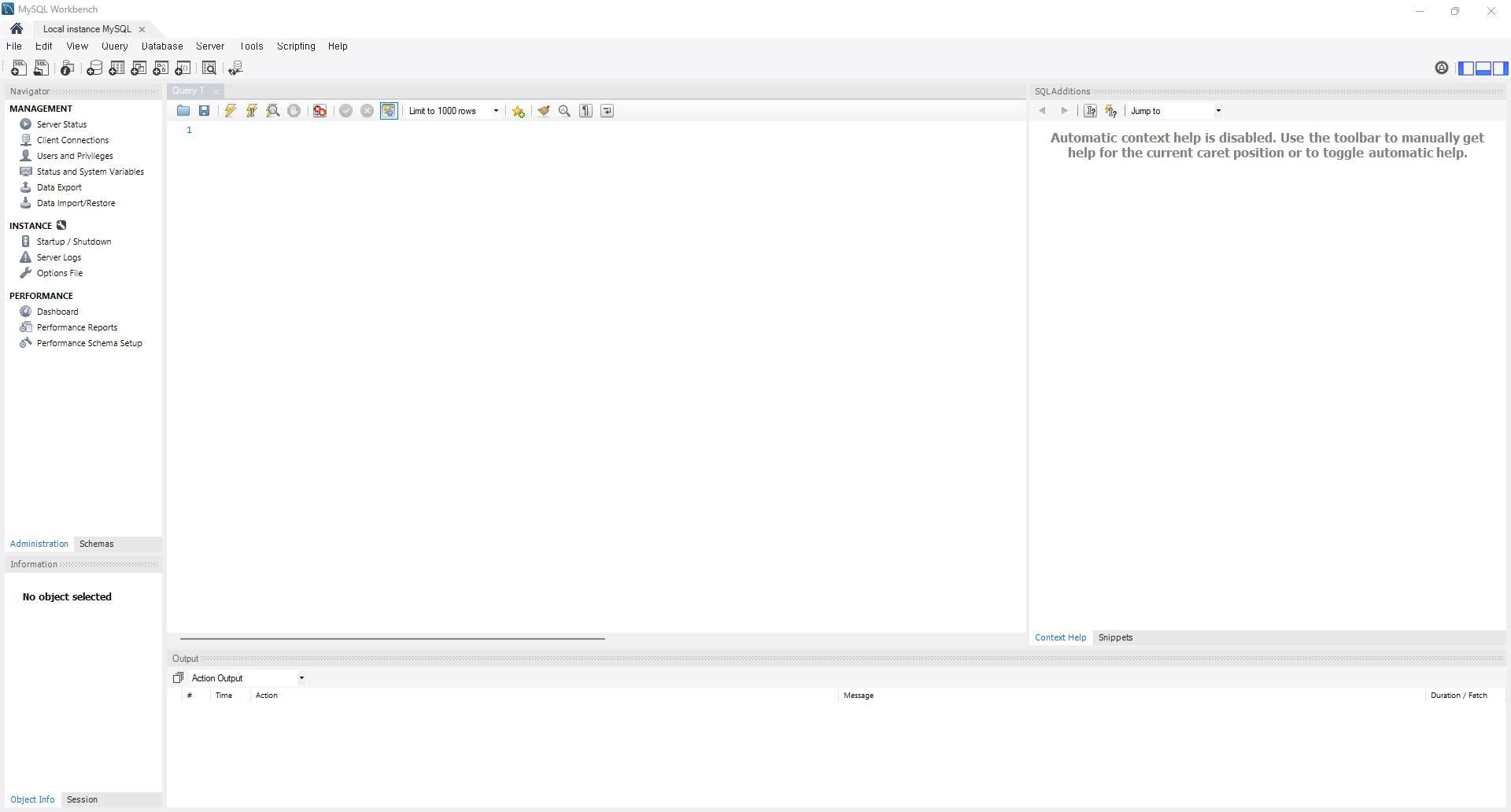Open Client Connections
The image size is (1511, 812).
coord(72,140)
